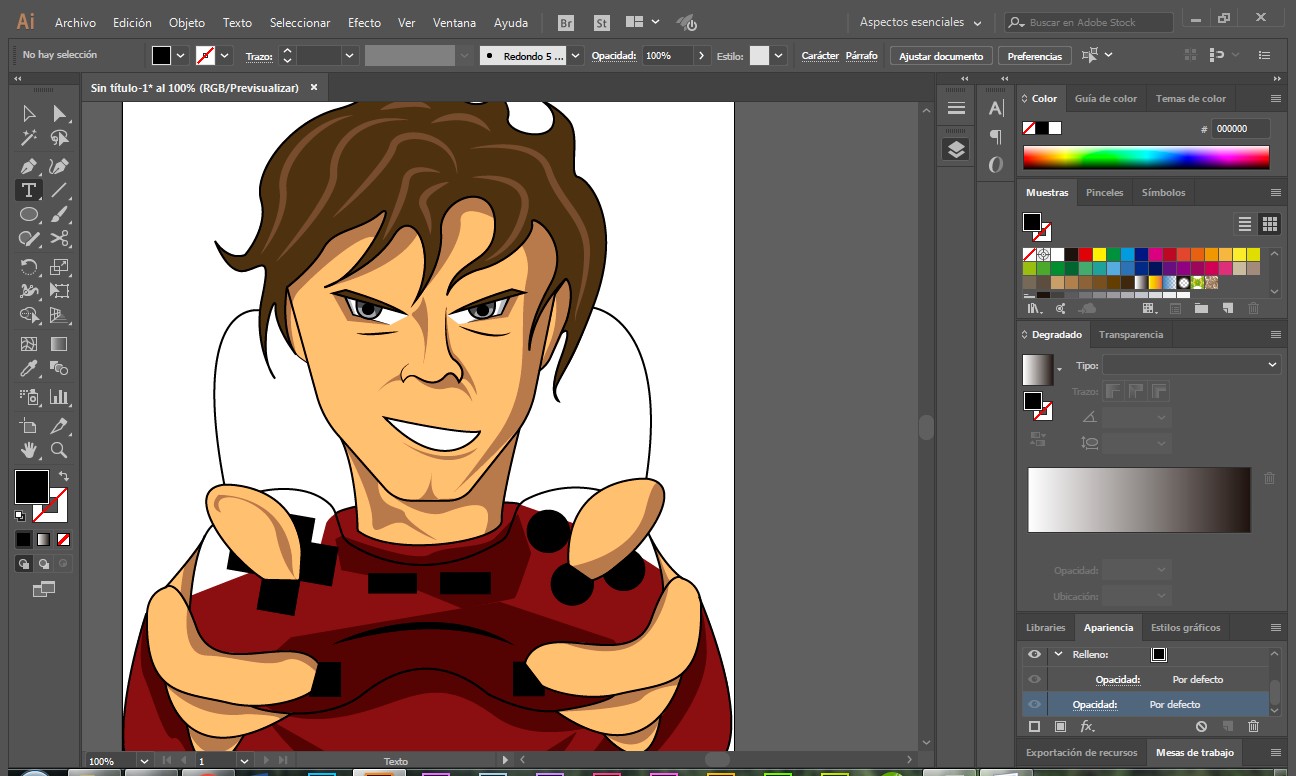The image size is (1296, 776).
Task: Pick the Magic Wand tool
Action: pyautogui.click(x=29, y=138)
